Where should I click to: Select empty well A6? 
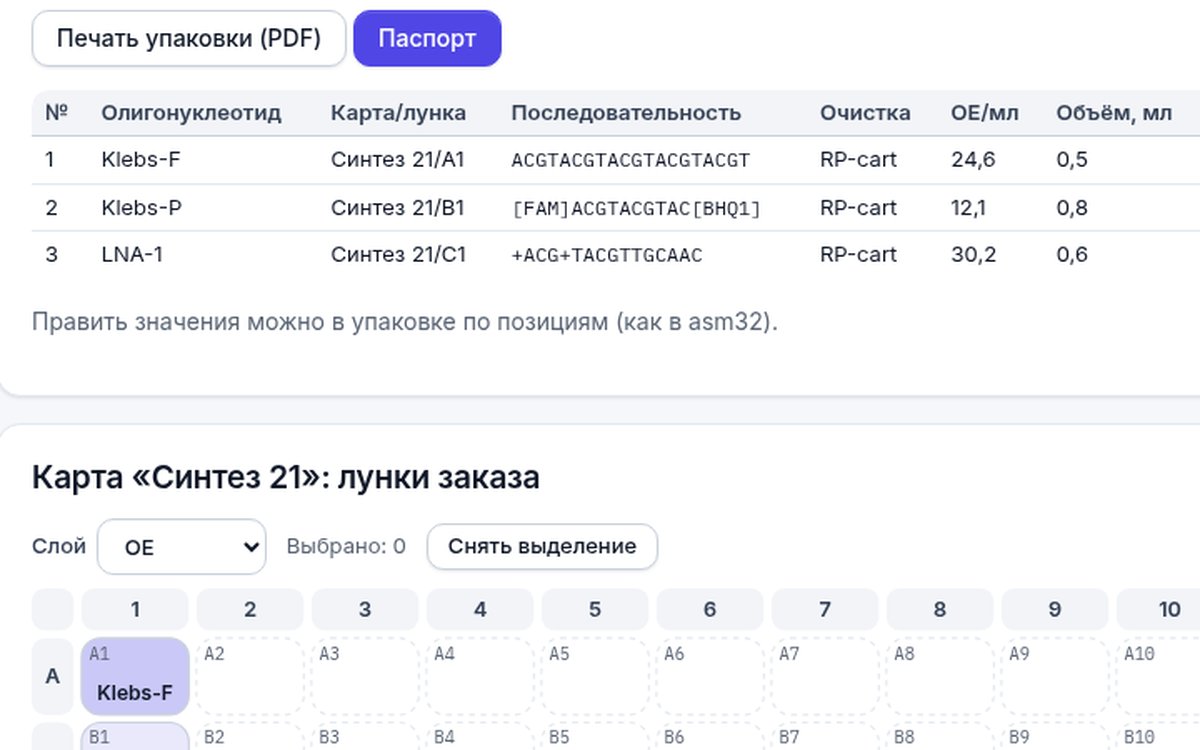710,676
